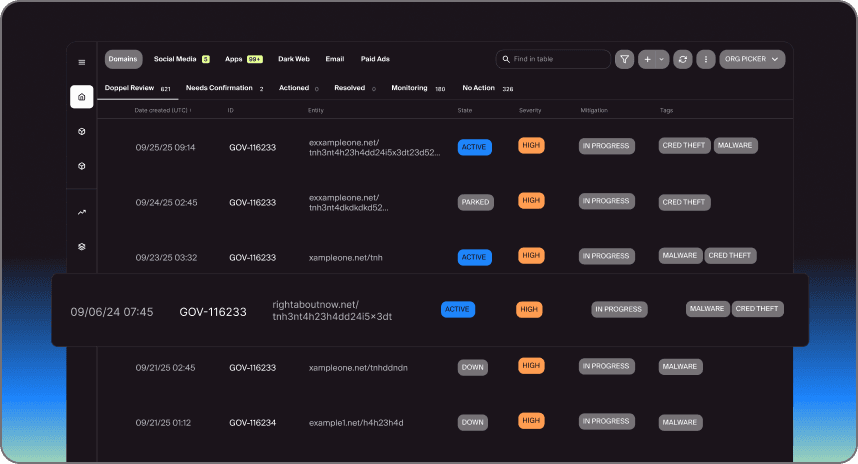The width and height of the screenshot is (858, 464).
Task: Open the plus add dropdown button
Action: point(653,60)
